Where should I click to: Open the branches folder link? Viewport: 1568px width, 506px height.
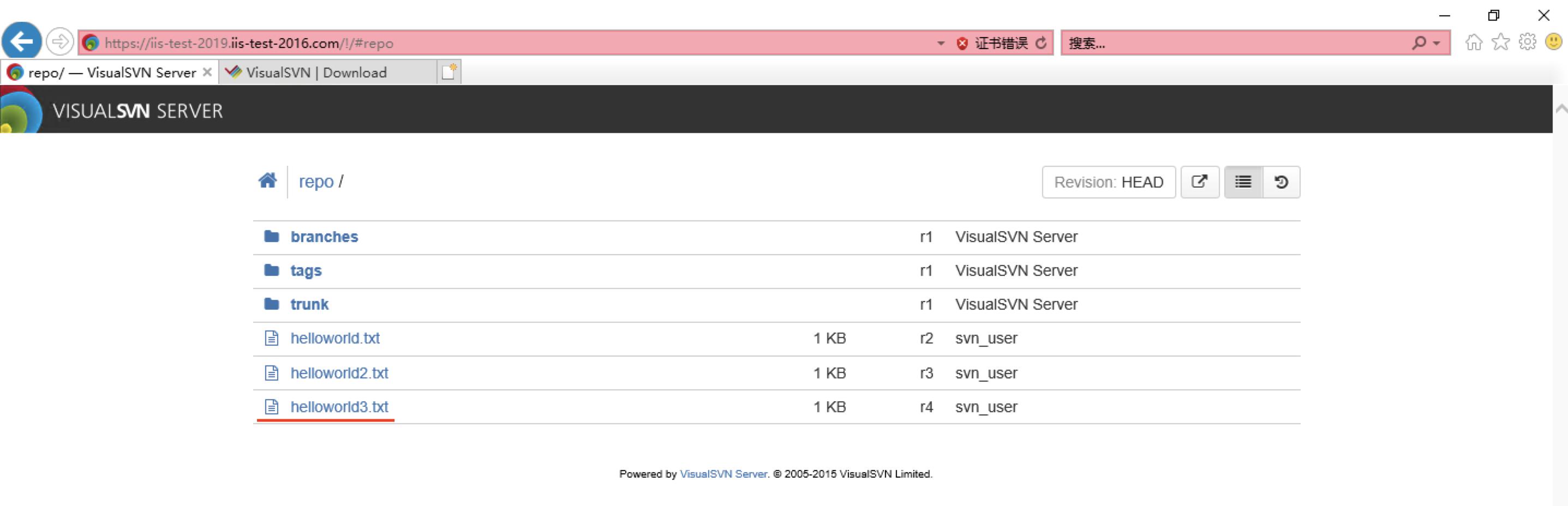[x=325, y=237]
